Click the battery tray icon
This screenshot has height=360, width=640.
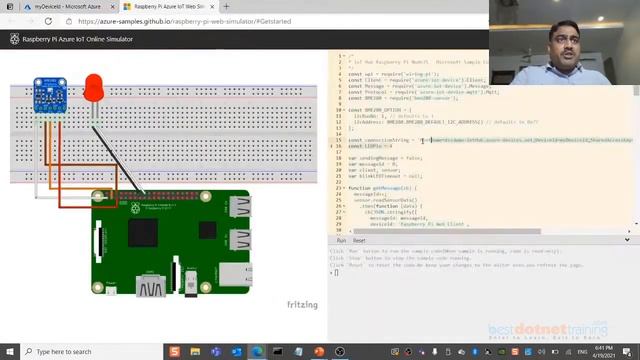(x=555, y=351)
